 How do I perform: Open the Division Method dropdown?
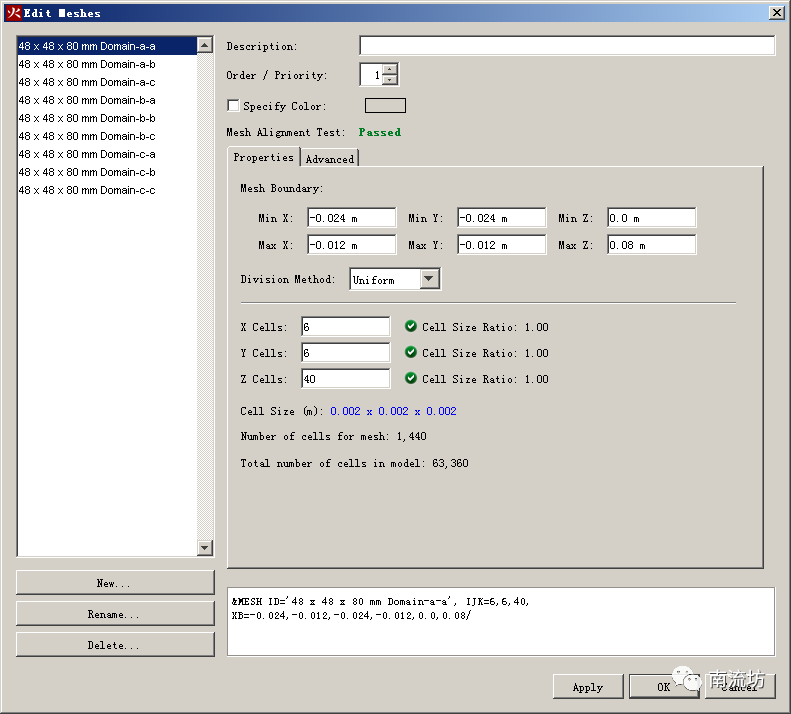[x=429, y=280]
